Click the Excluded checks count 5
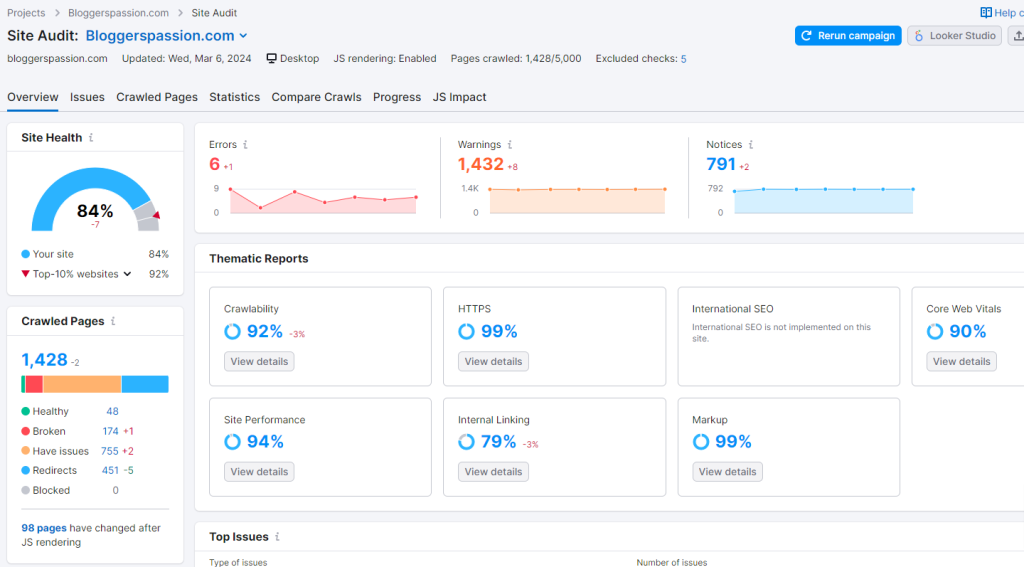1024x567 pixels. coord(683,59)
